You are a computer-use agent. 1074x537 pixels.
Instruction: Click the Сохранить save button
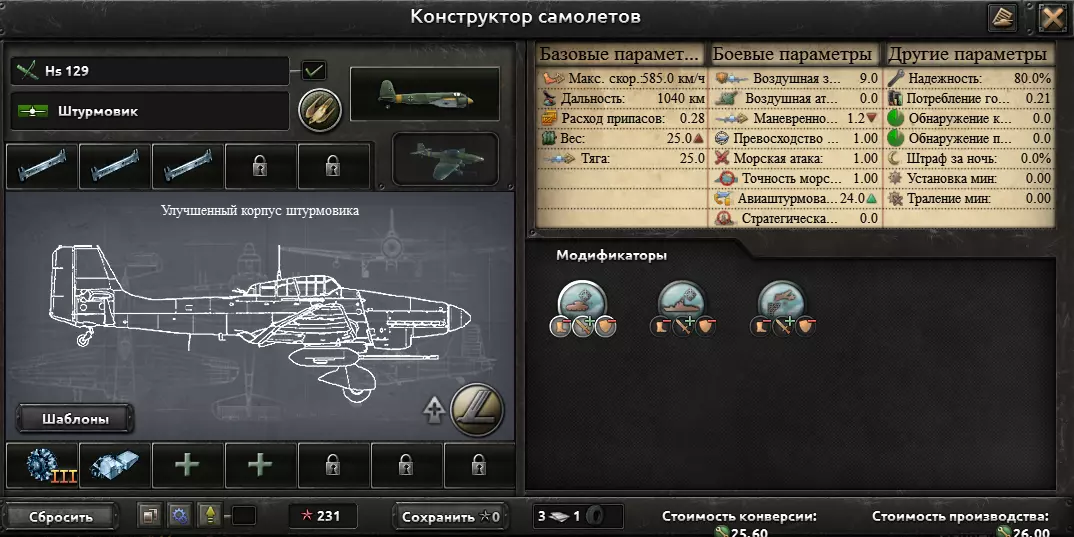(x=451, y=516)
